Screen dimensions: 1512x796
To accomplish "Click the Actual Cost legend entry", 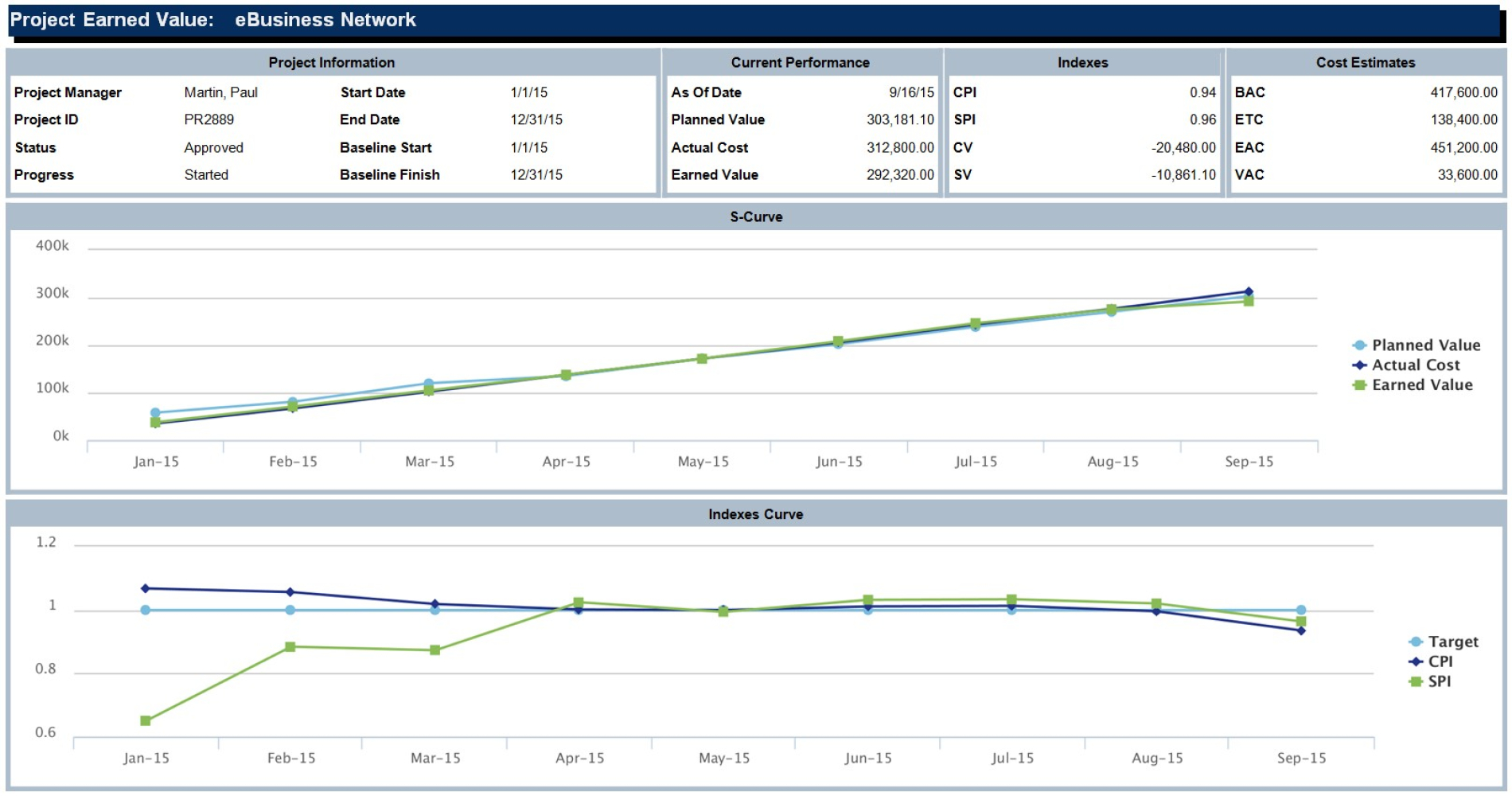I will (1406, 365).
